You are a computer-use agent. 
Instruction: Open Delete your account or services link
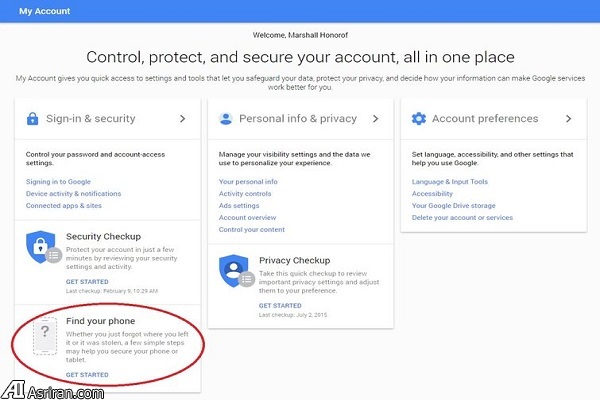click(x=462, y=217)
